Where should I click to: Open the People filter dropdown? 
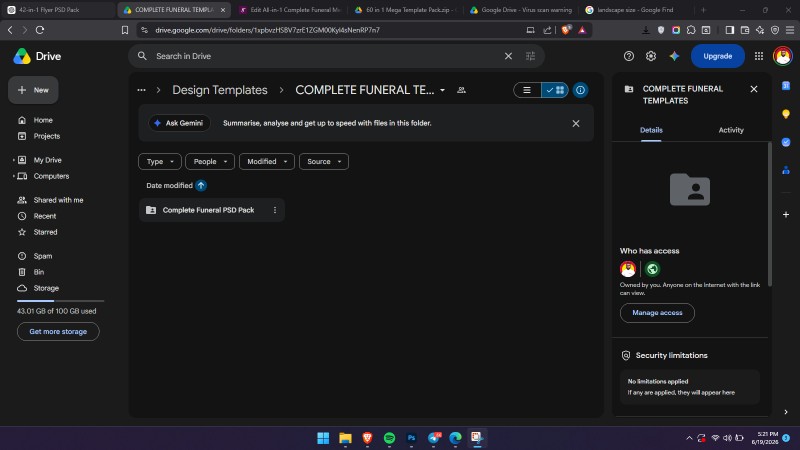pos(210,162)
